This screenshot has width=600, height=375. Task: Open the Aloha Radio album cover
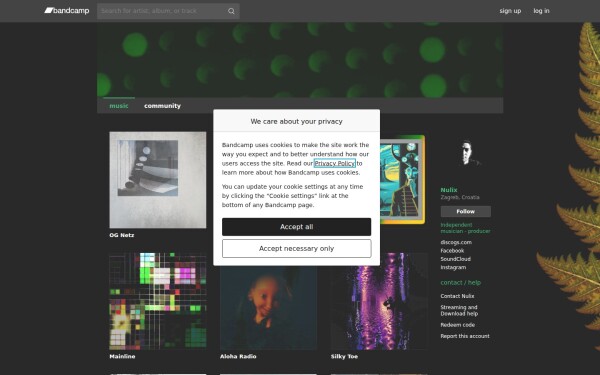[268, 308]
